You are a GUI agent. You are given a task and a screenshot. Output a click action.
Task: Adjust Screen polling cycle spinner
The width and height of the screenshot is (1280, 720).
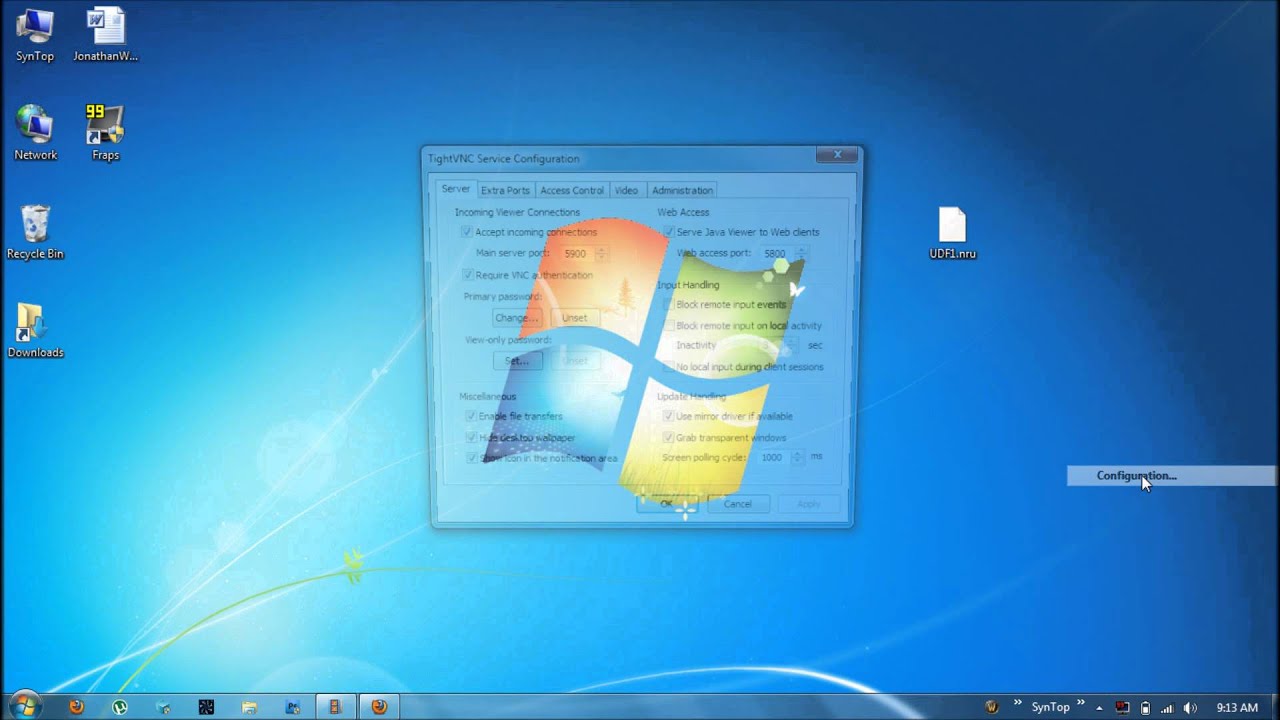[x=797, y=457]
